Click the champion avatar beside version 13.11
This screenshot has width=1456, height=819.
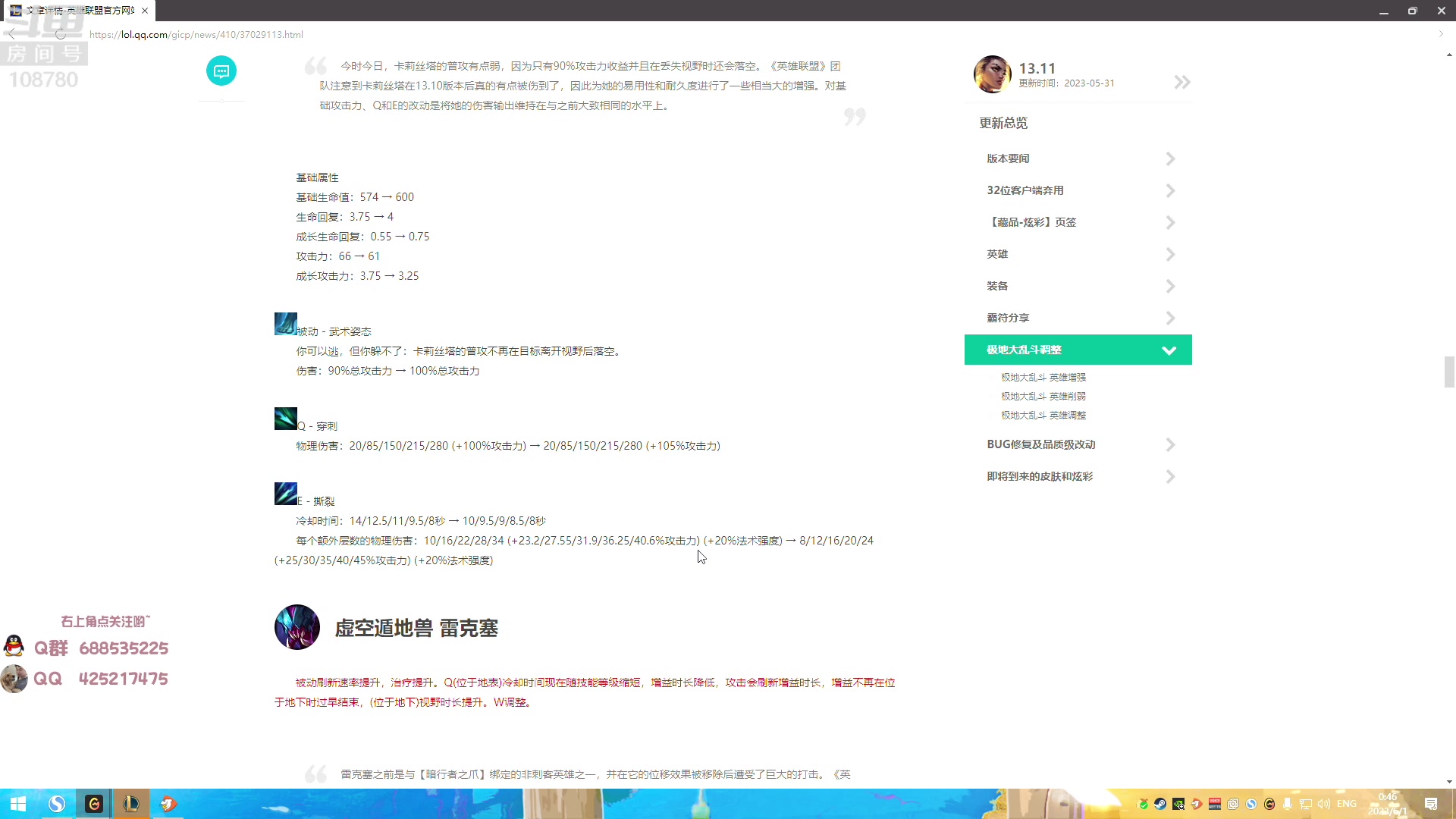point(992,74)
